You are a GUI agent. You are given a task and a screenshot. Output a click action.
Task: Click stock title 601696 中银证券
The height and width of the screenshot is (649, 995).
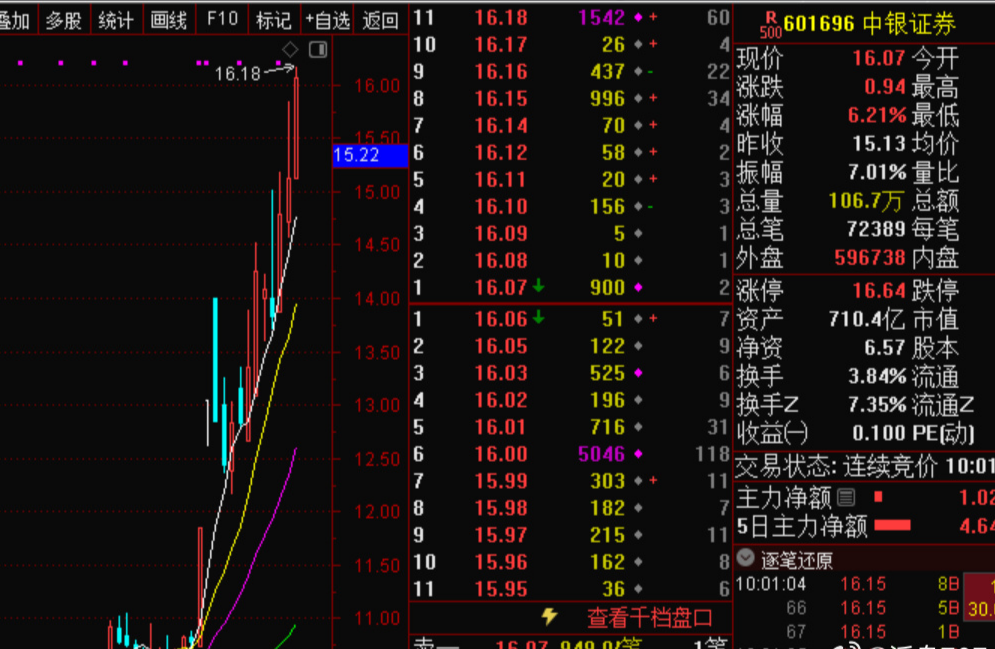tap(869, 23)
